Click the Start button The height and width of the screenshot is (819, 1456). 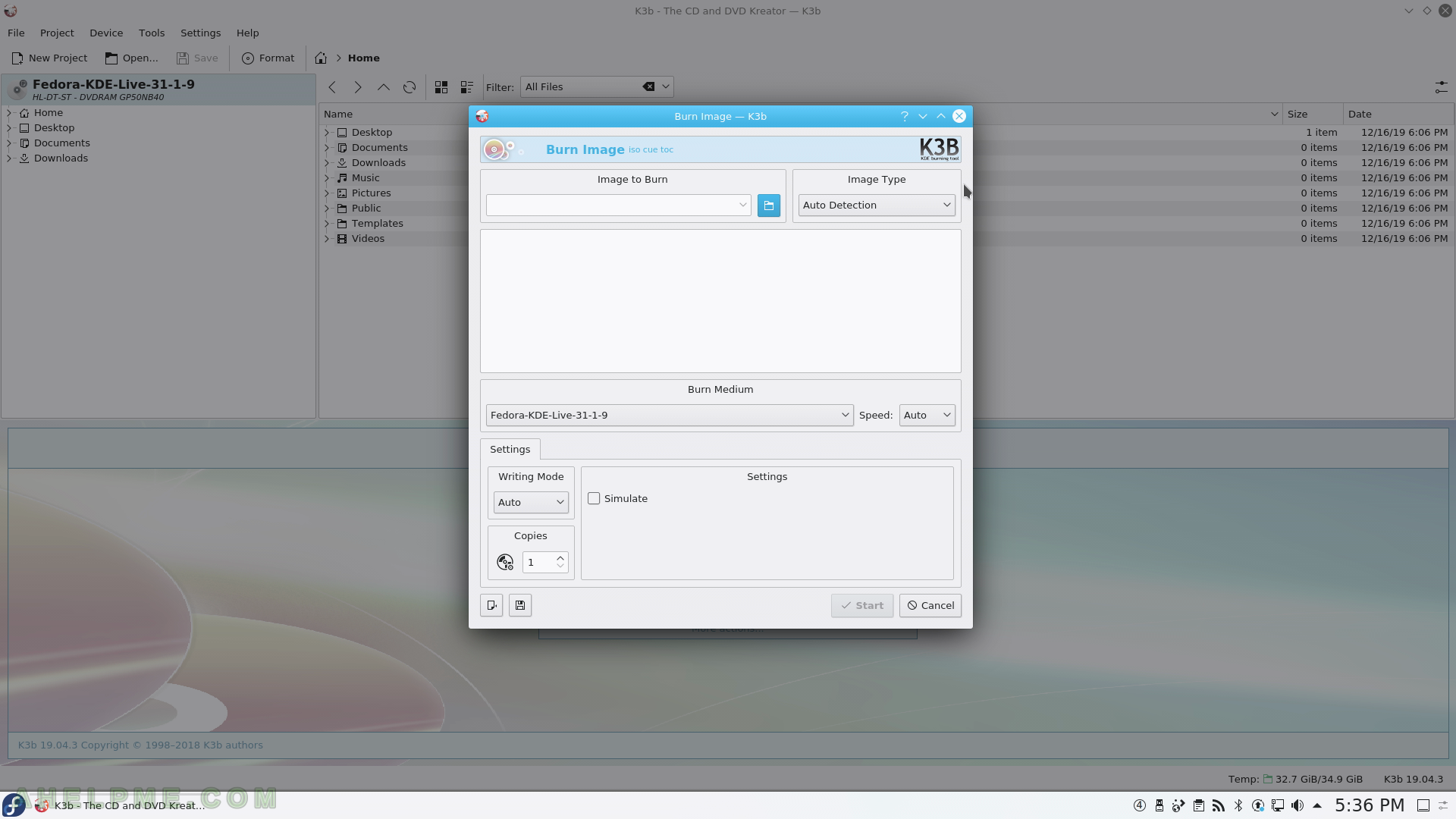[862, 605]
